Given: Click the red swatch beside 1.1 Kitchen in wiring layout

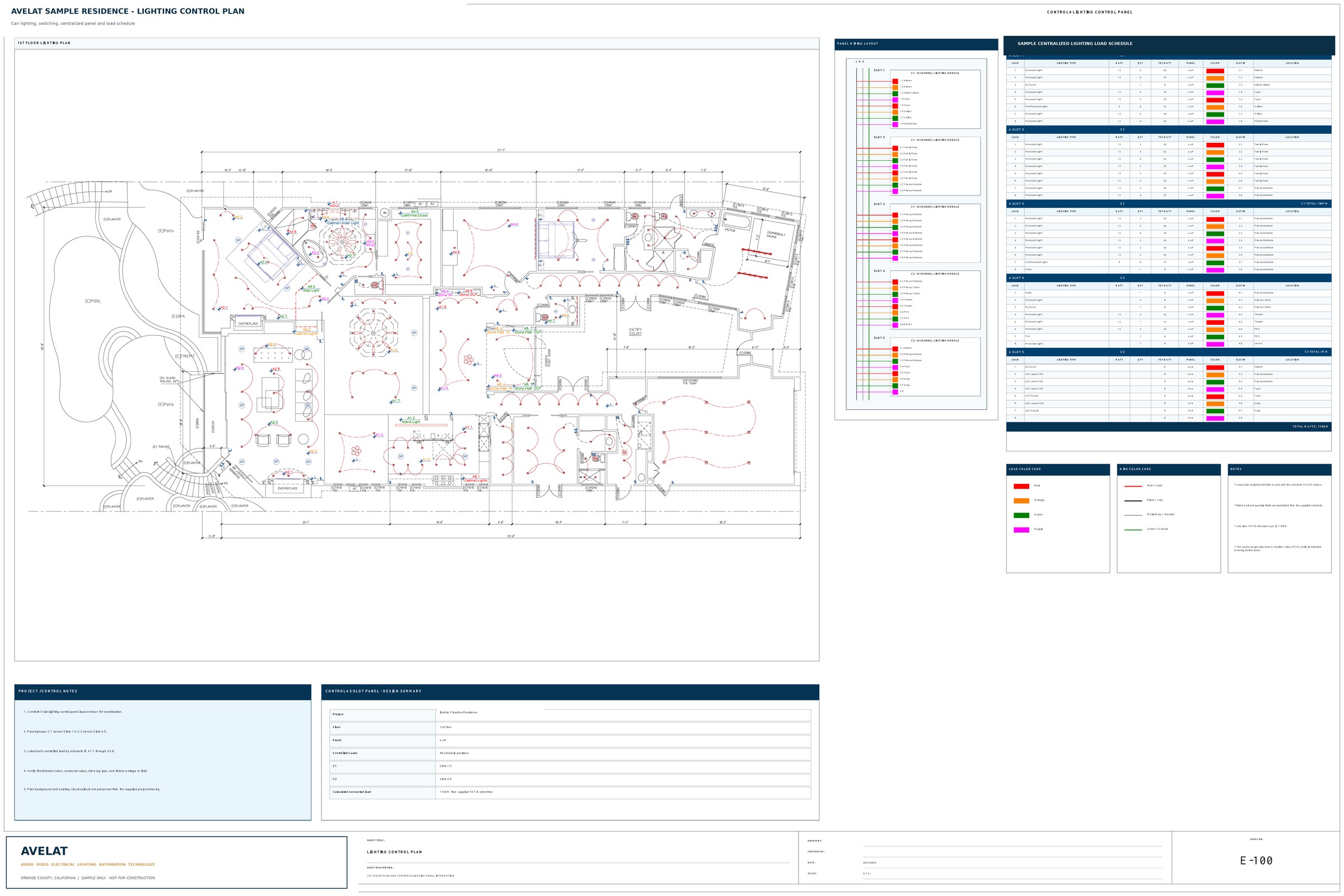Looking at the screenshot, I should coord(895,81).
